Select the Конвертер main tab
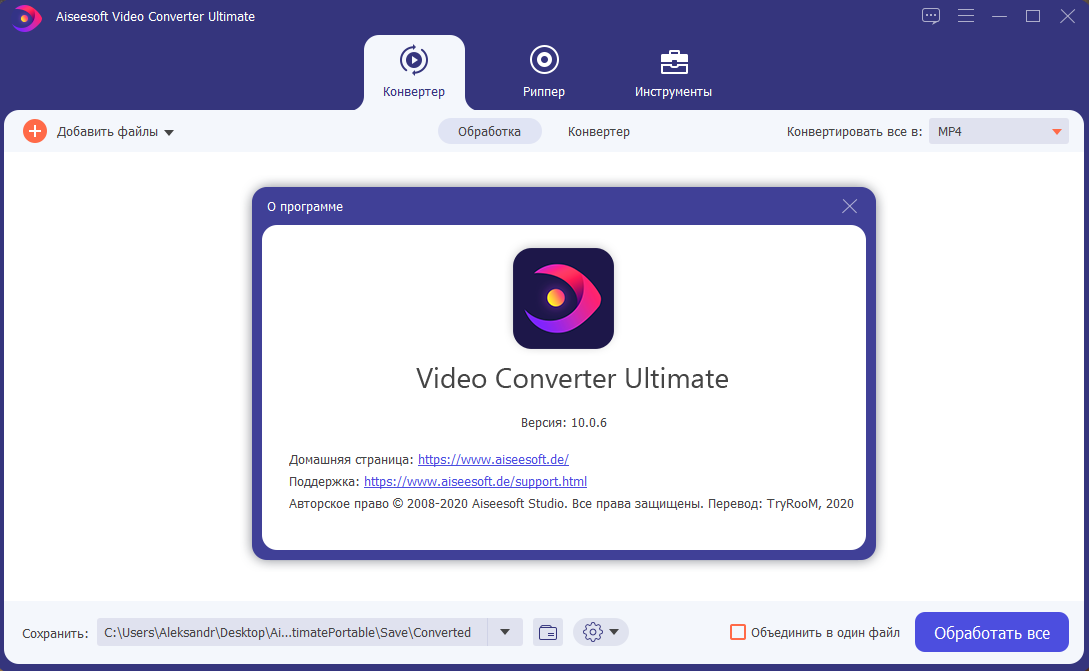Viewport: 1089px width, 671px height. point(413,72)
